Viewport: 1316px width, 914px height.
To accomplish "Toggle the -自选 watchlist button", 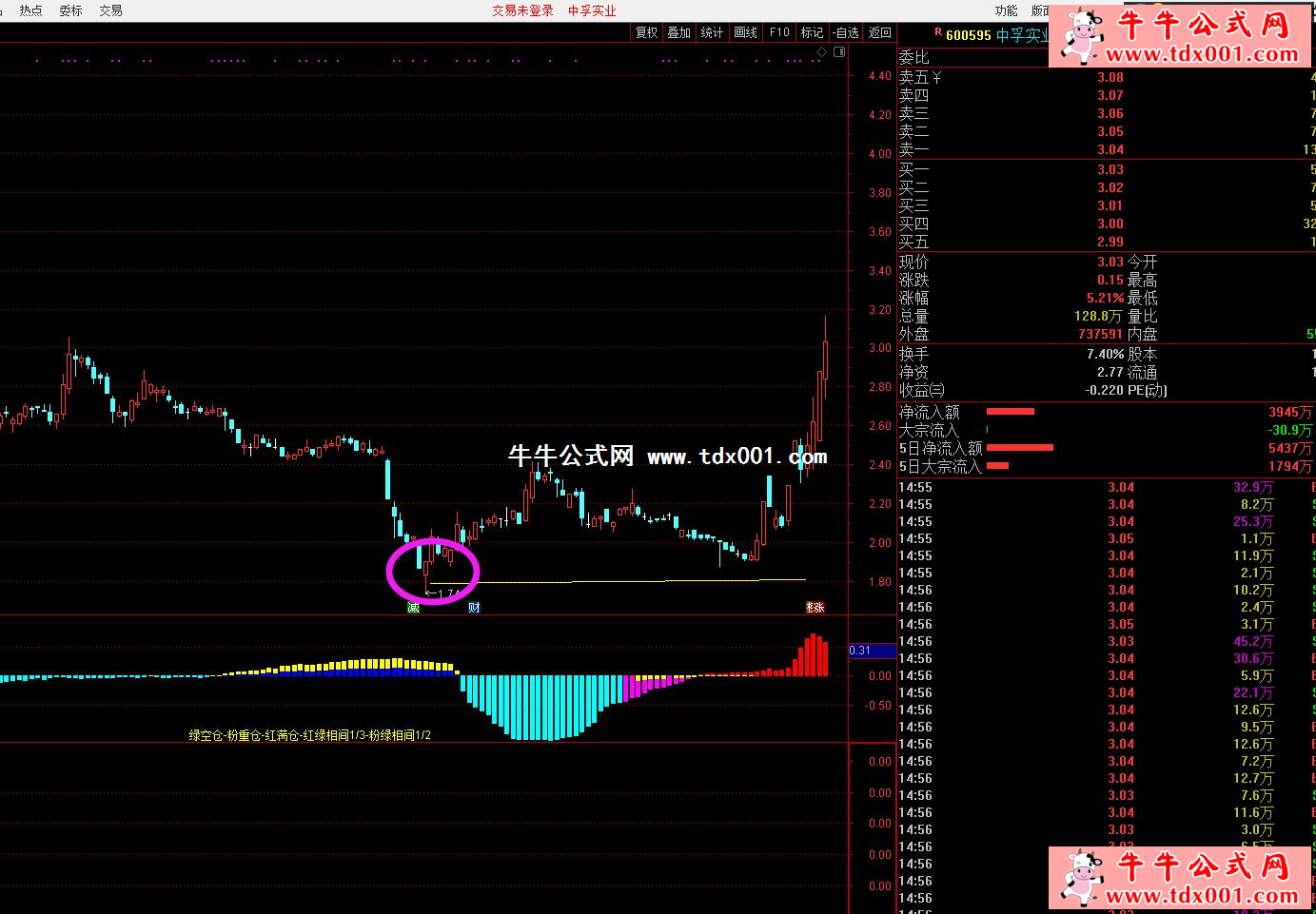I will pos(846,32).
